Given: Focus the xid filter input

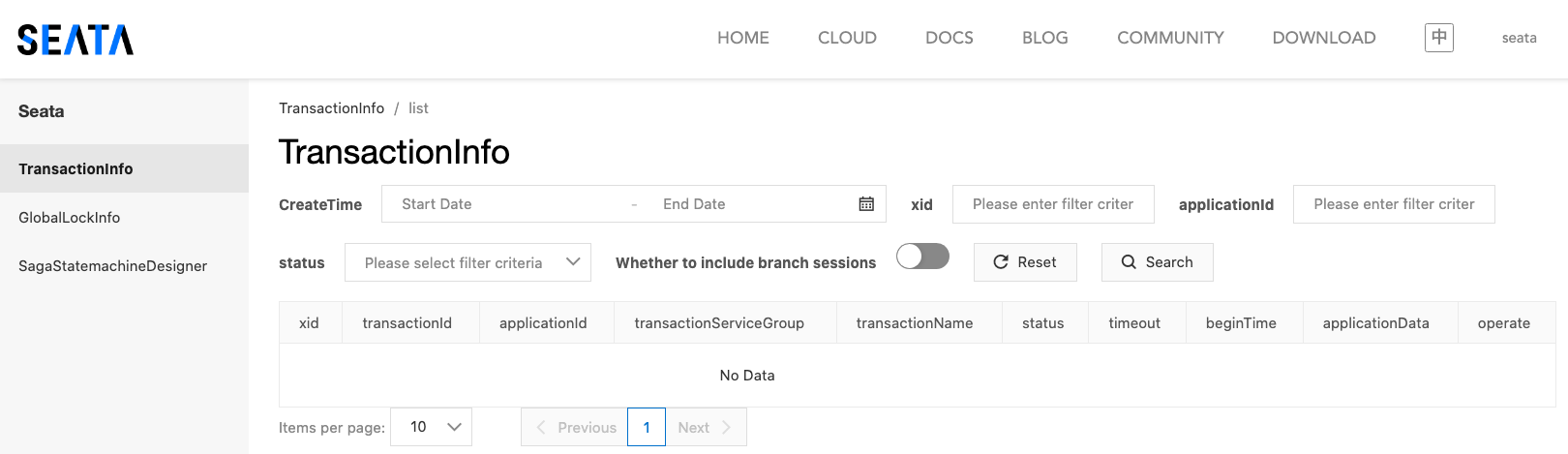Looking at the screenshot, I should (x=1053, y=204).
